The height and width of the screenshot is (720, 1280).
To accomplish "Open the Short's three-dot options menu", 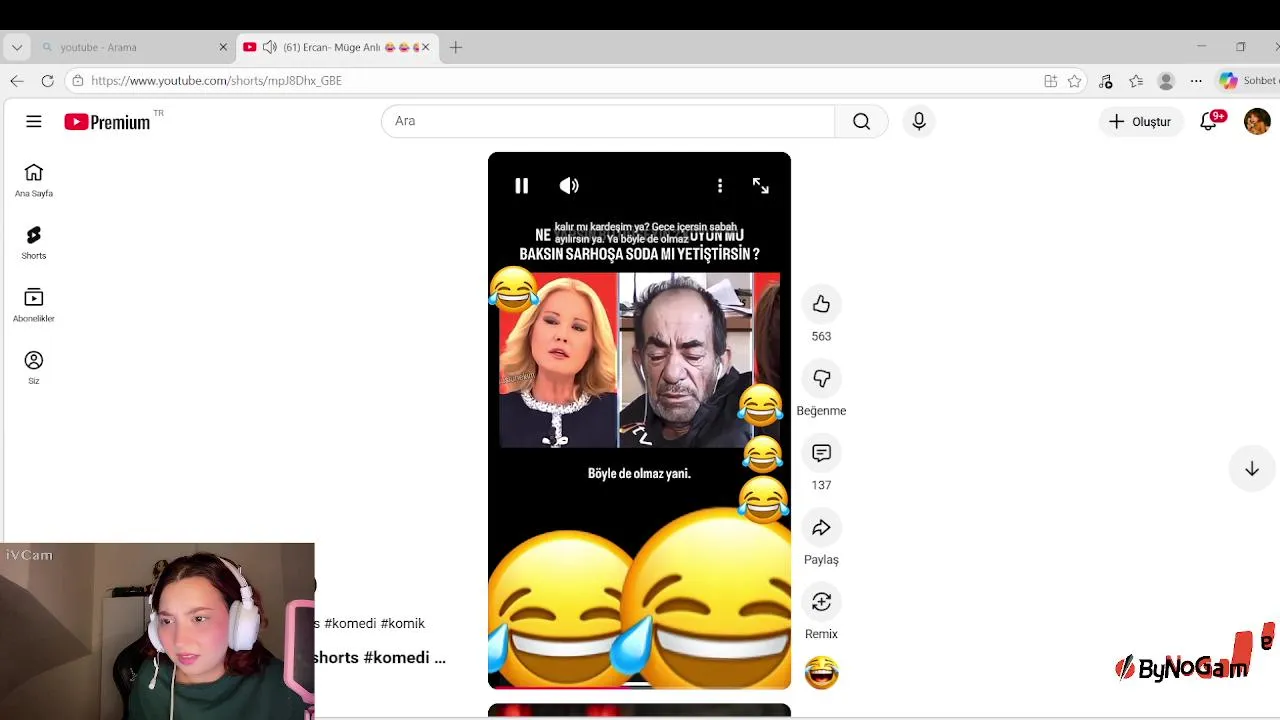I will 720,186.
